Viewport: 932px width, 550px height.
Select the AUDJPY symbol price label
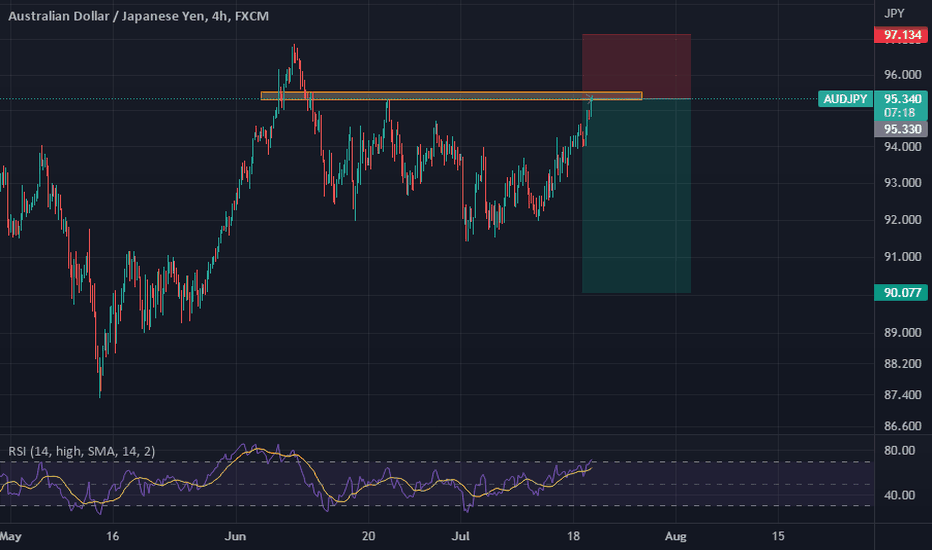point(845,99)
